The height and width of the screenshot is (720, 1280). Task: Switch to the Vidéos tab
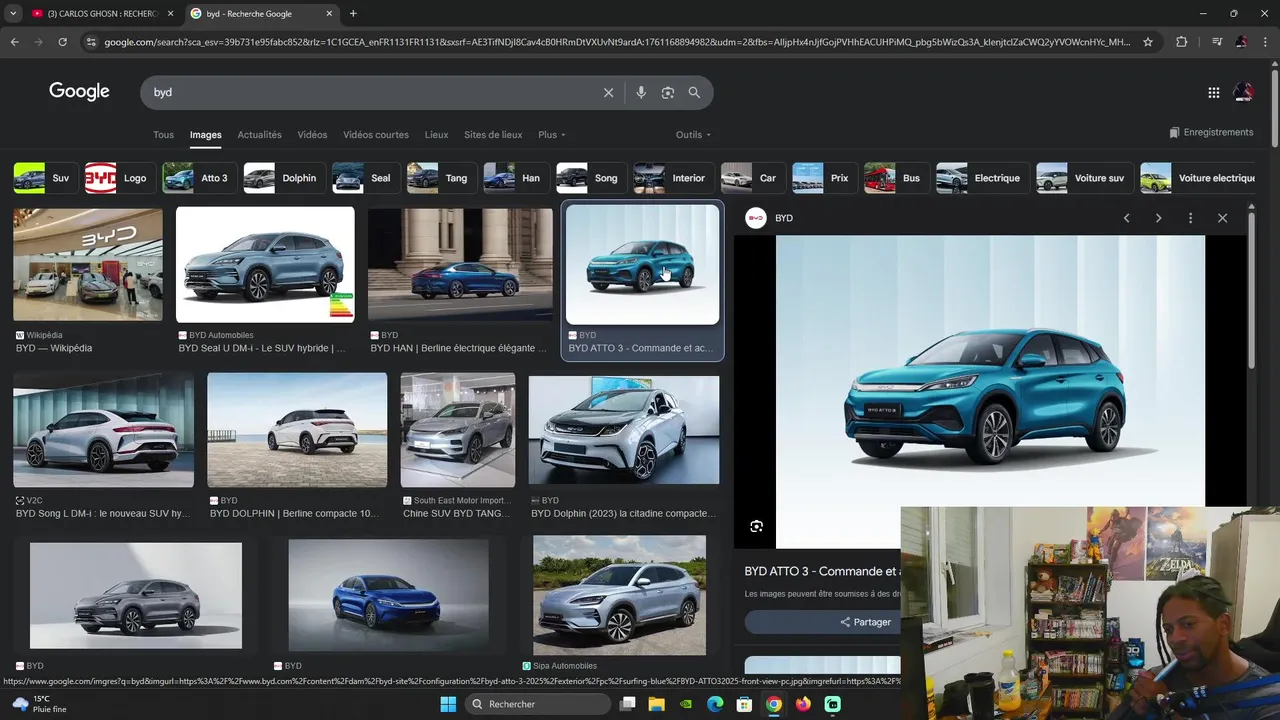coord(312,135)
